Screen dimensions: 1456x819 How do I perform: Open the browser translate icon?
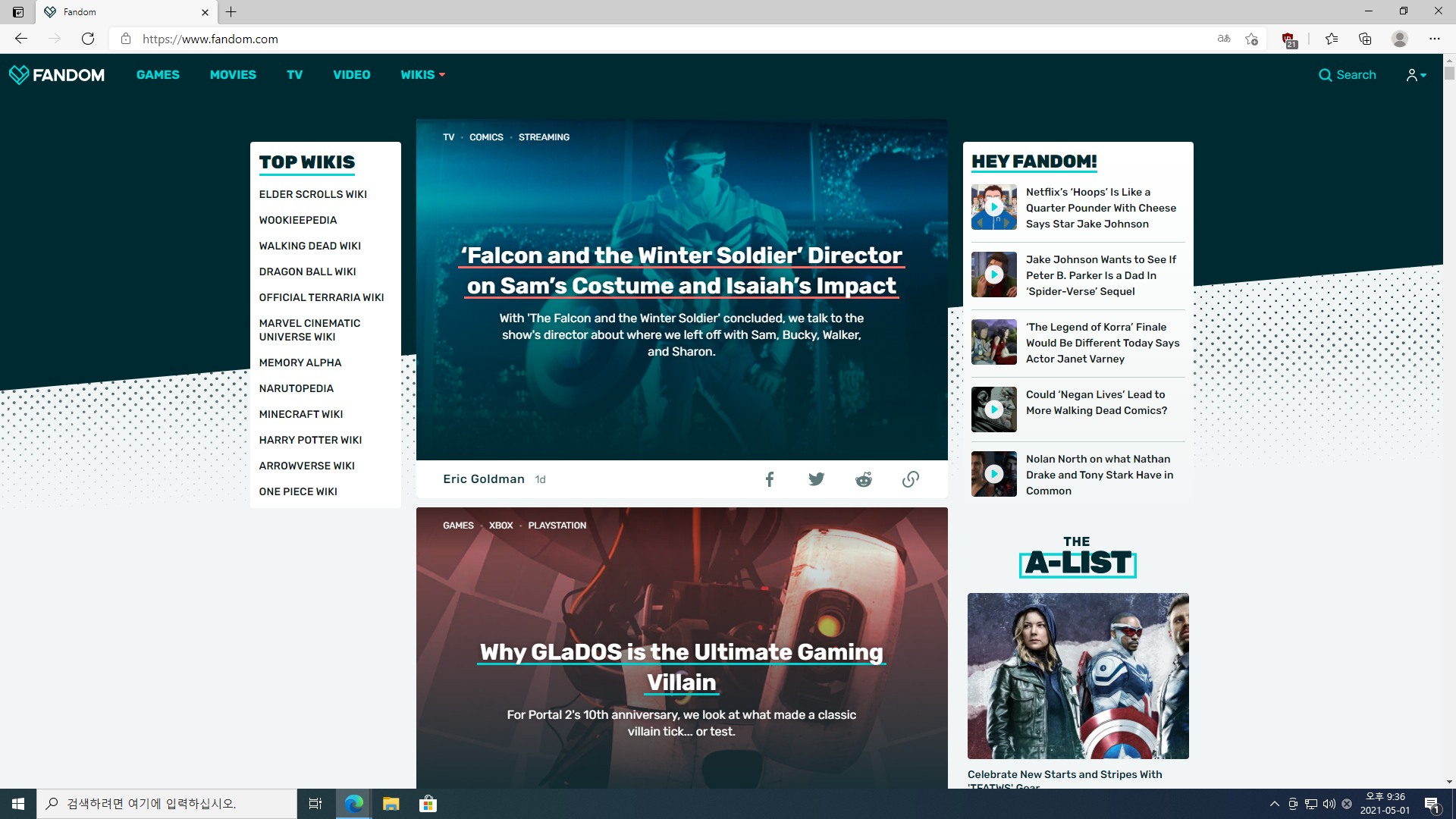(x=1224, y=39)
